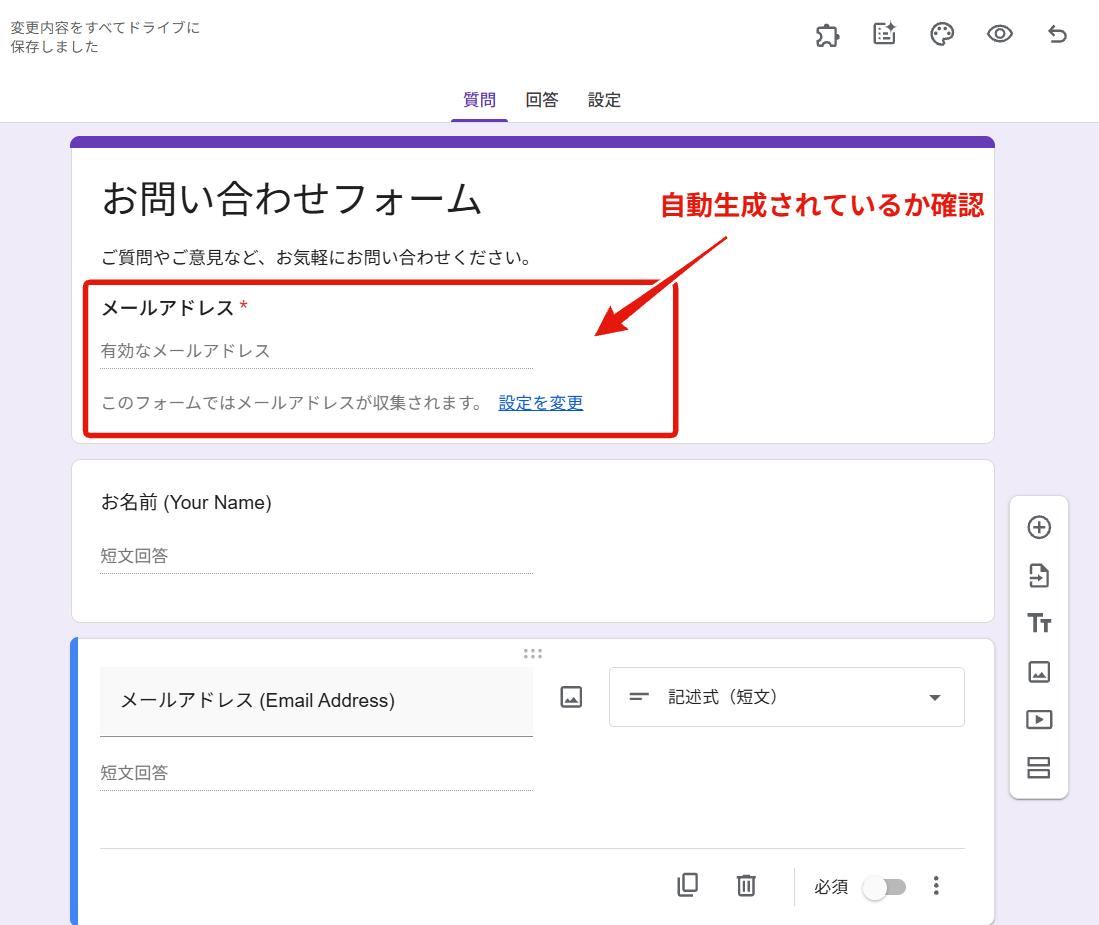Add a new question from sidebar
The image size is (1099, 925).
[x=1039, y=527]
